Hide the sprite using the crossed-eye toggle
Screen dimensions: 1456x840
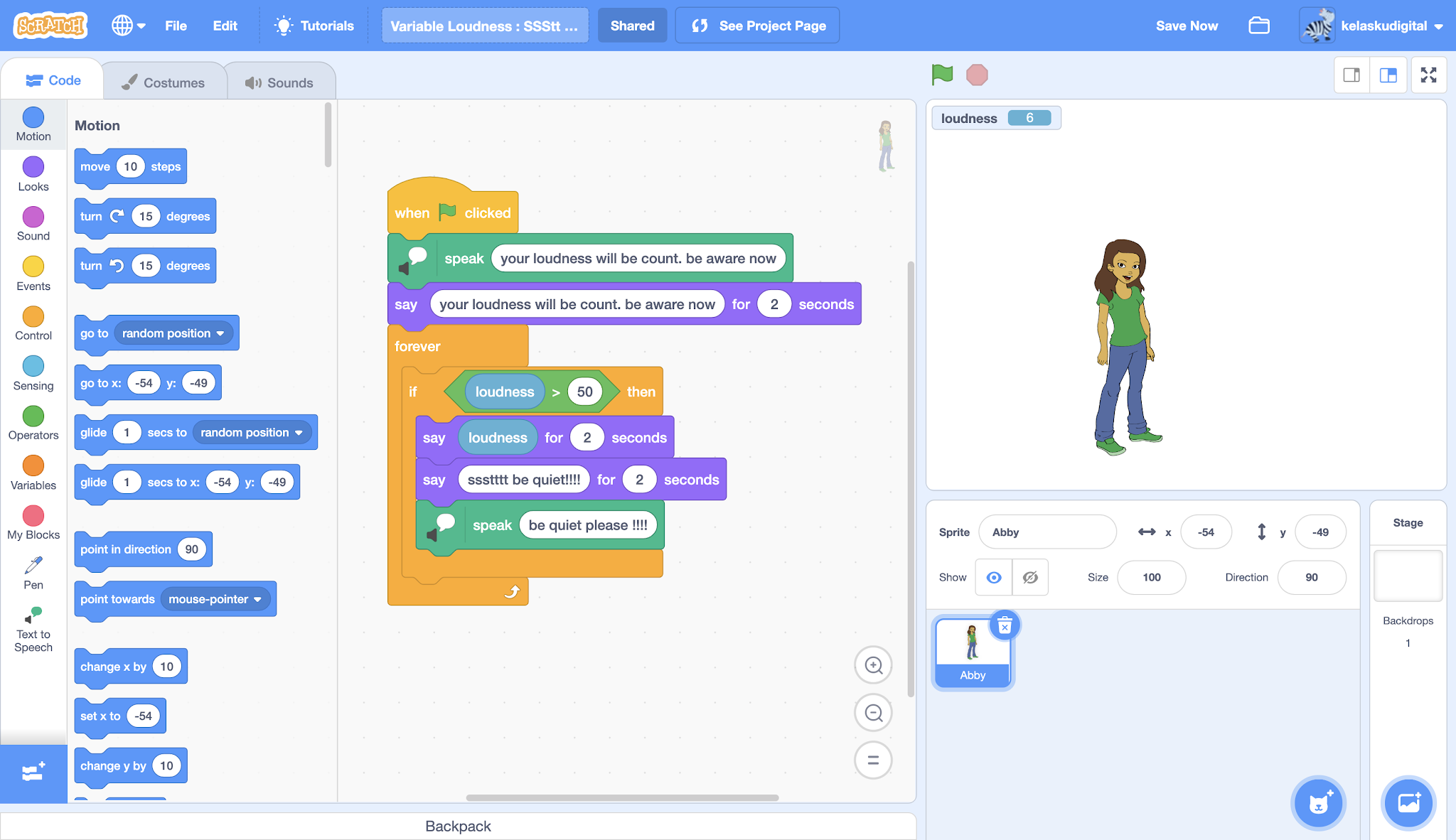(1030, 577)
